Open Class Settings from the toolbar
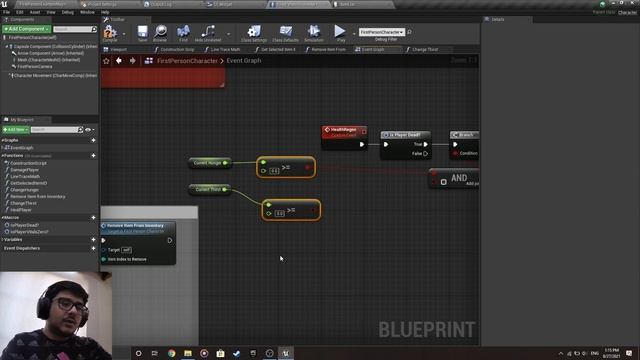640x360 pixels. 254,33
